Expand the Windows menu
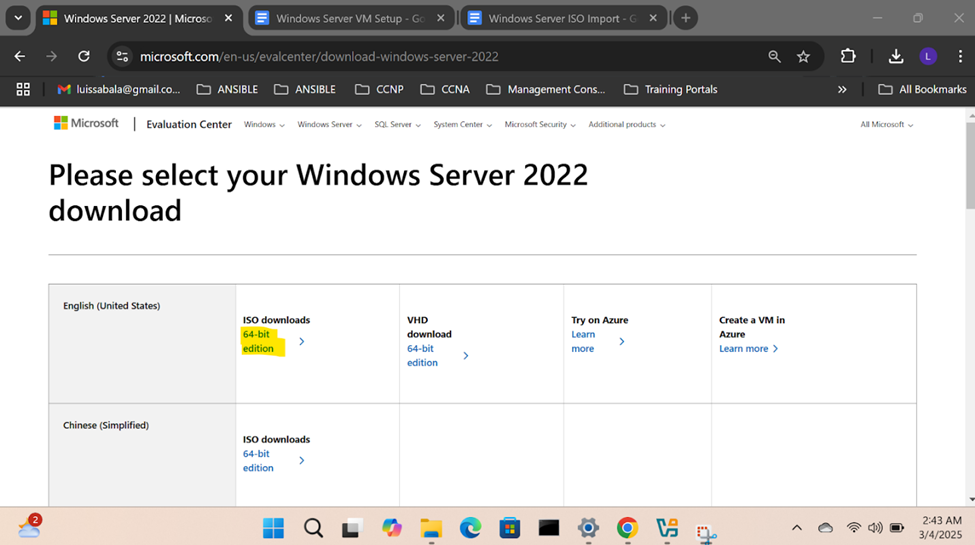Viewport: 975px width, 545px height. click(x=264, y=124)
